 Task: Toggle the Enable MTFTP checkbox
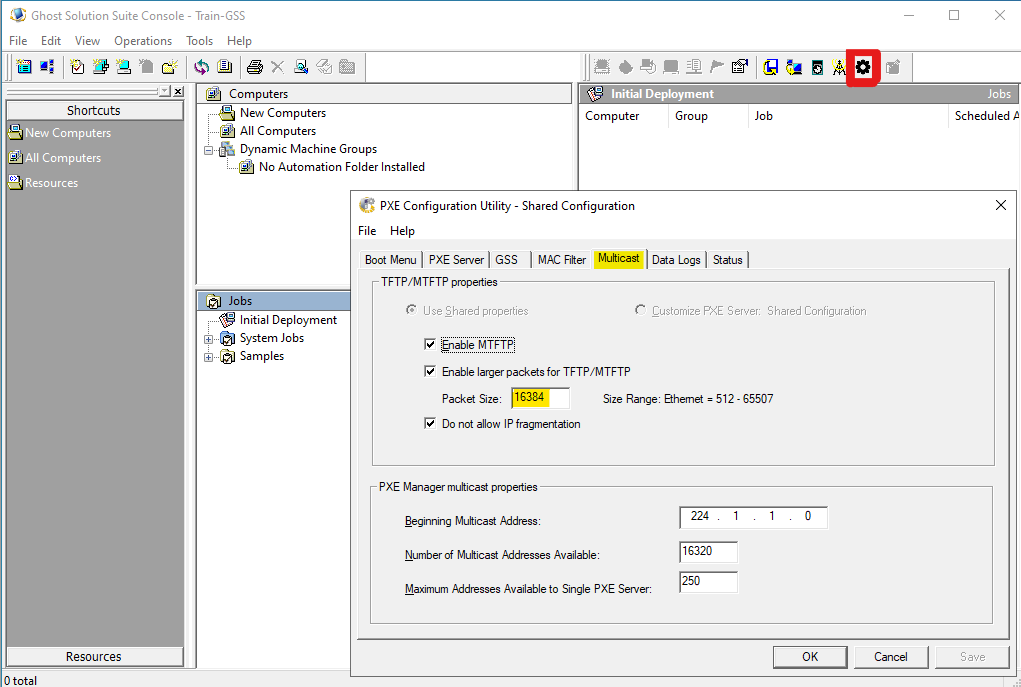click(x=430, y=345)
